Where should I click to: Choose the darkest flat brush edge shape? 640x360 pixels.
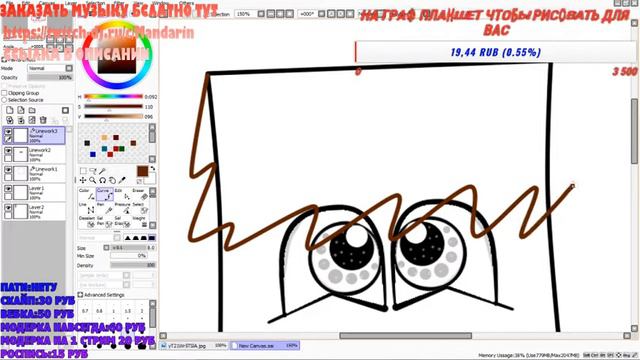pos(152,238)
